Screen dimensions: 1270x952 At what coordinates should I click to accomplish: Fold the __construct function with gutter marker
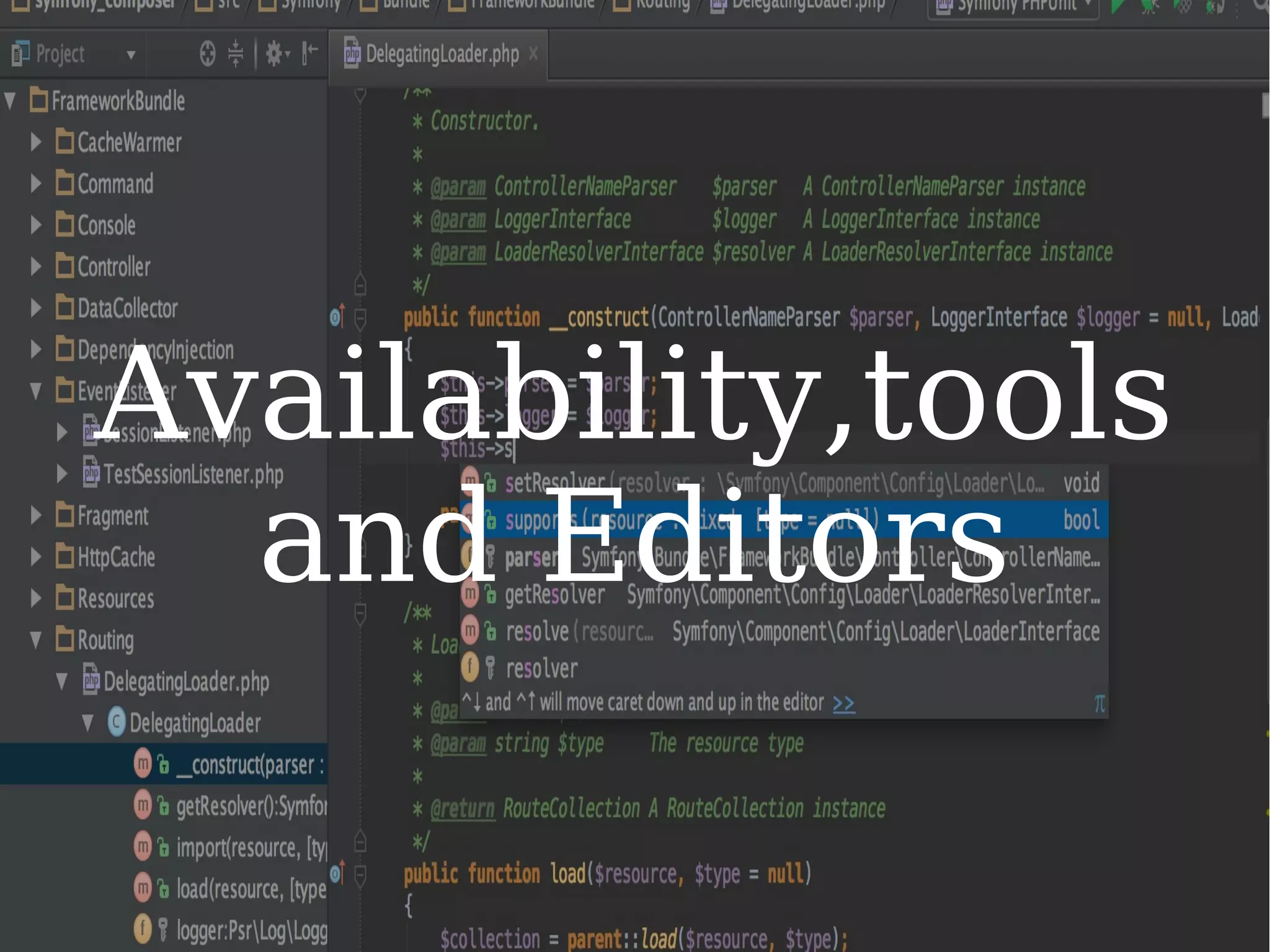click(360, 319)
